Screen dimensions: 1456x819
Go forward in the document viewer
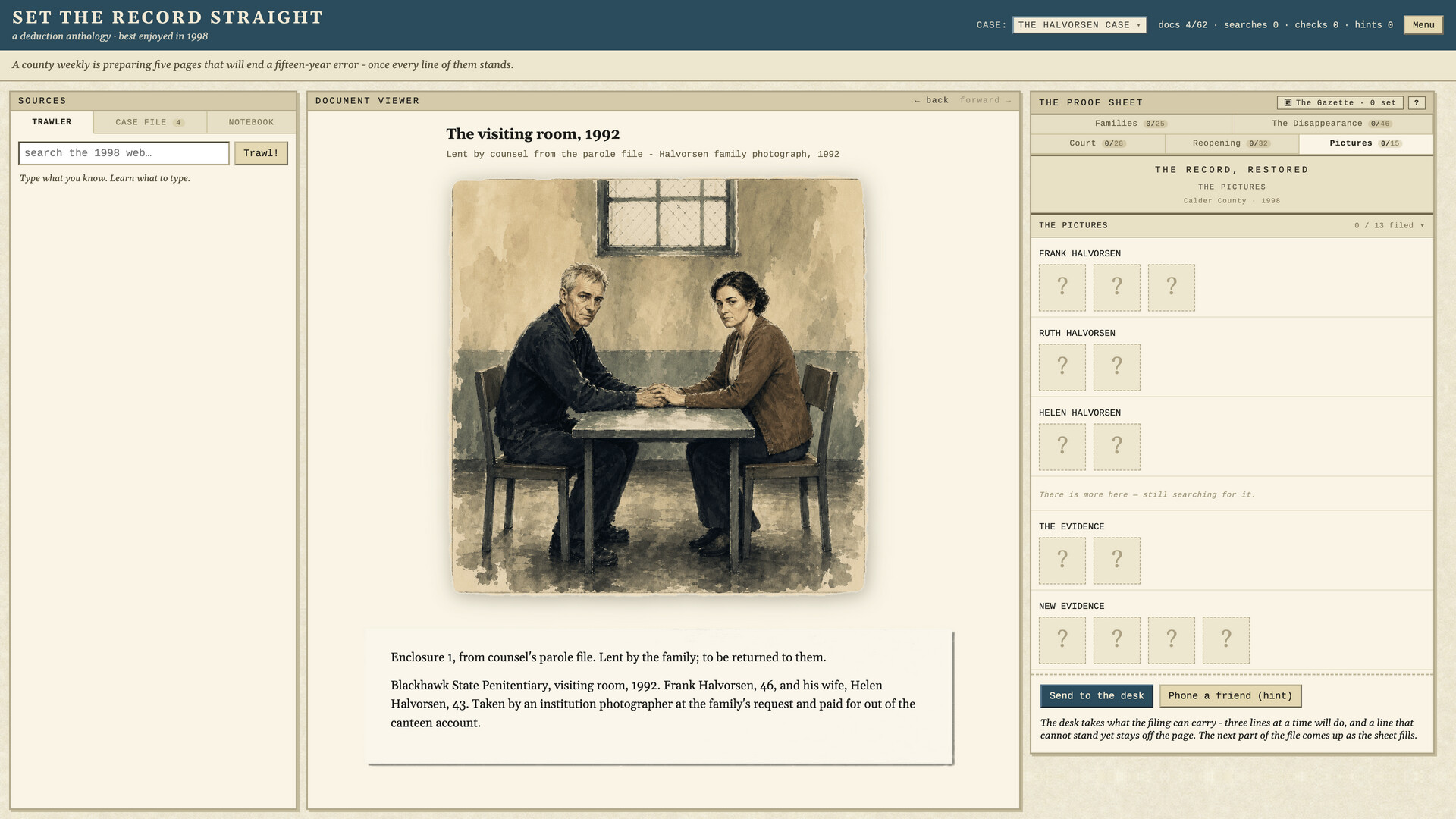(x=985, y=100)
